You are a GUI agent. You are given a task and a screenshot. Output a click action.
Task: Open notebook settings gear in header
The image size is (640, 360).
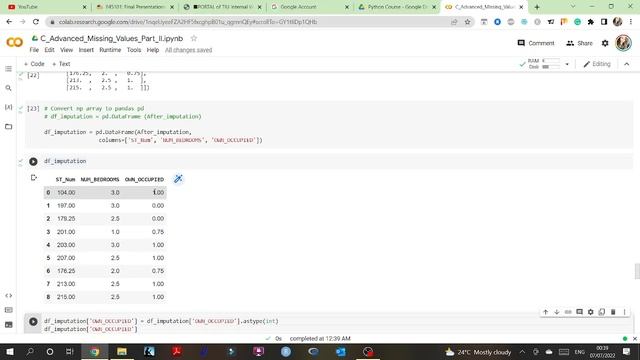click(x=605, y=43)
